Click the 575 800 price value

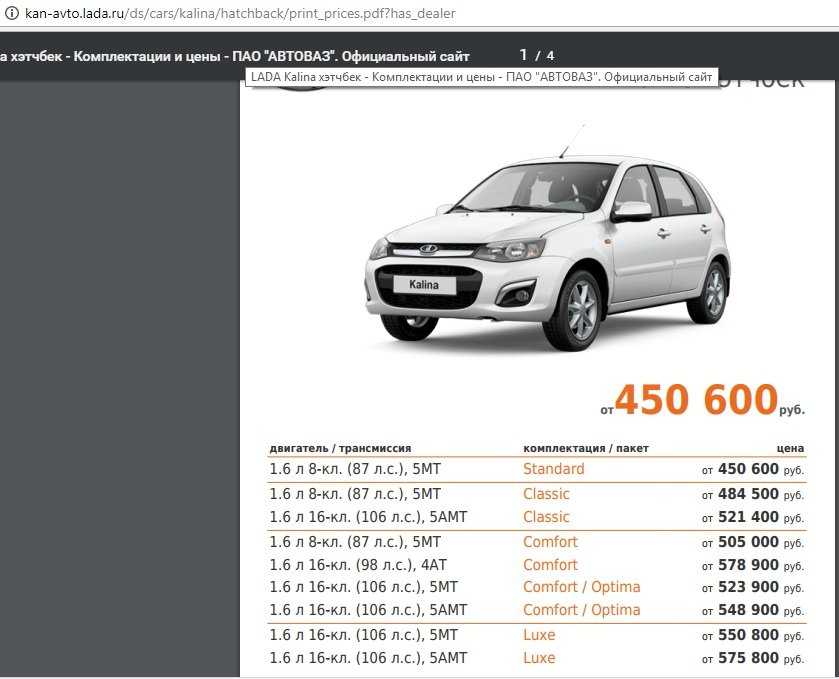click(x=748, y=658)
